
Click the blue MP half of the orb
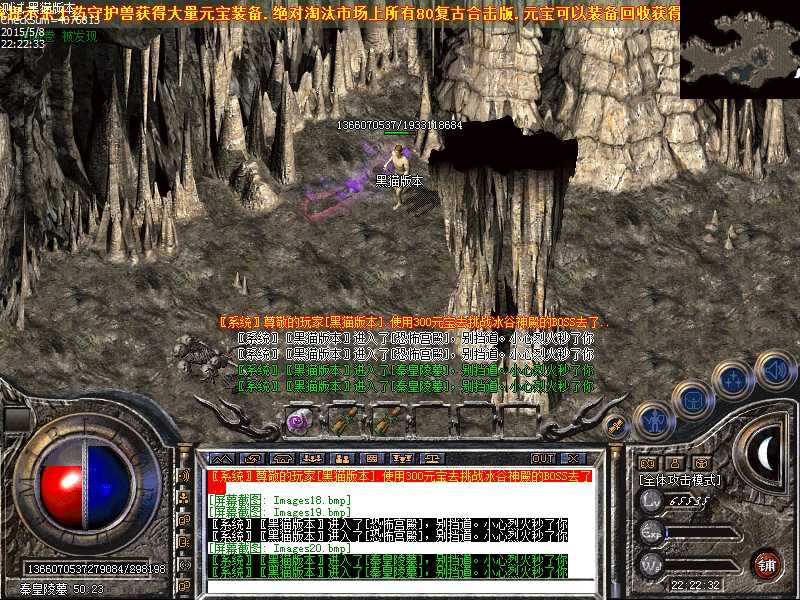tap(109, 487)
